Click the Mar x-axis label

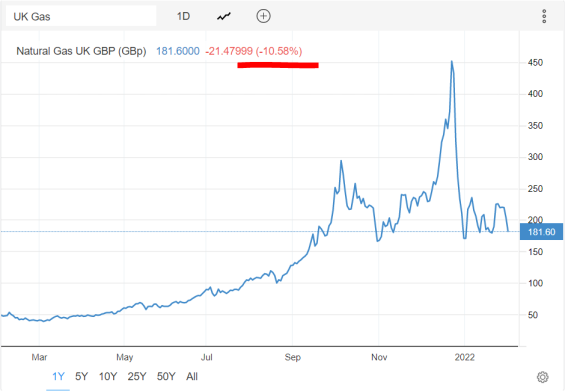tap(39, 357)
